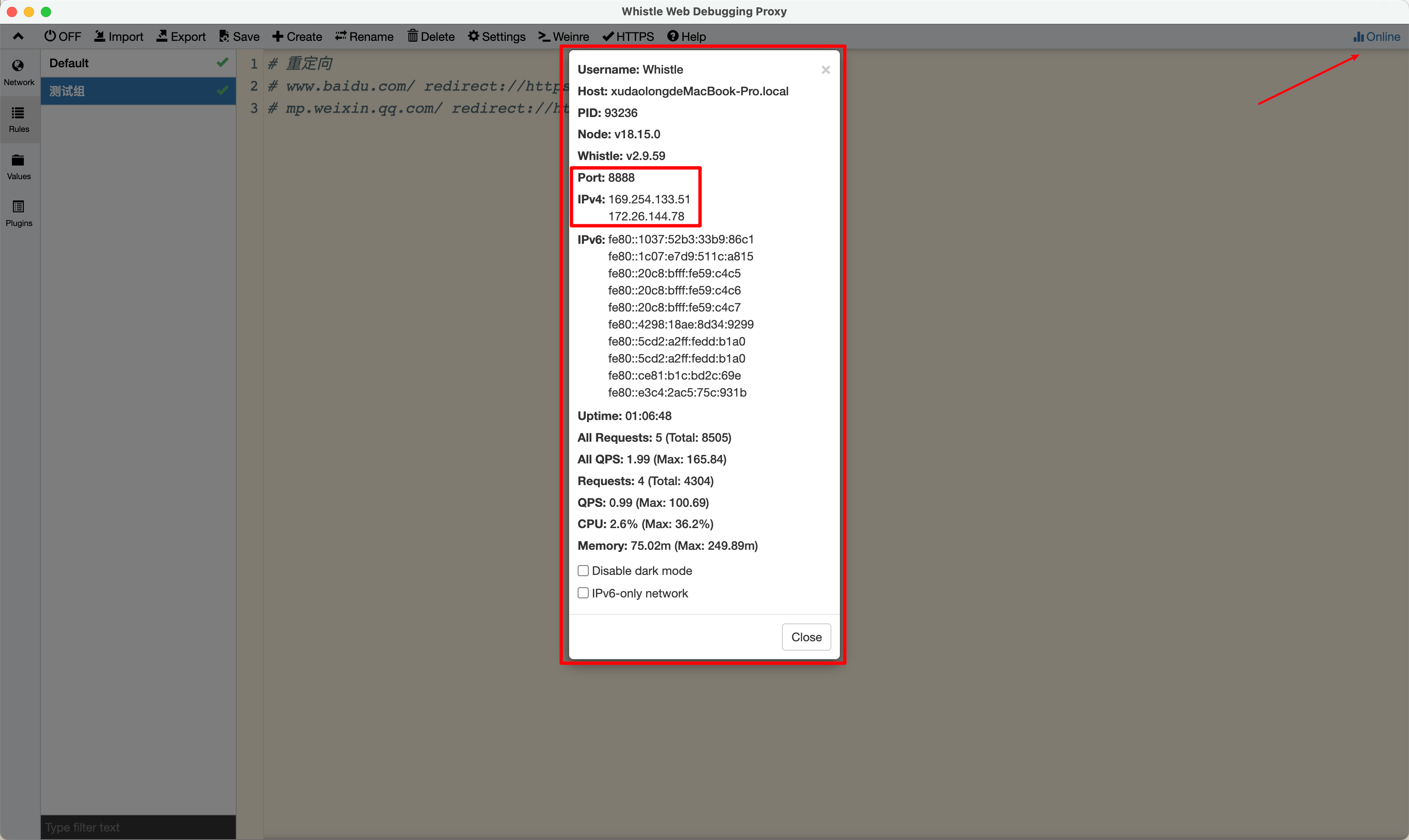Save the current rules file
The width and height of the screenshot is (1409, 840).
point(239,37)
